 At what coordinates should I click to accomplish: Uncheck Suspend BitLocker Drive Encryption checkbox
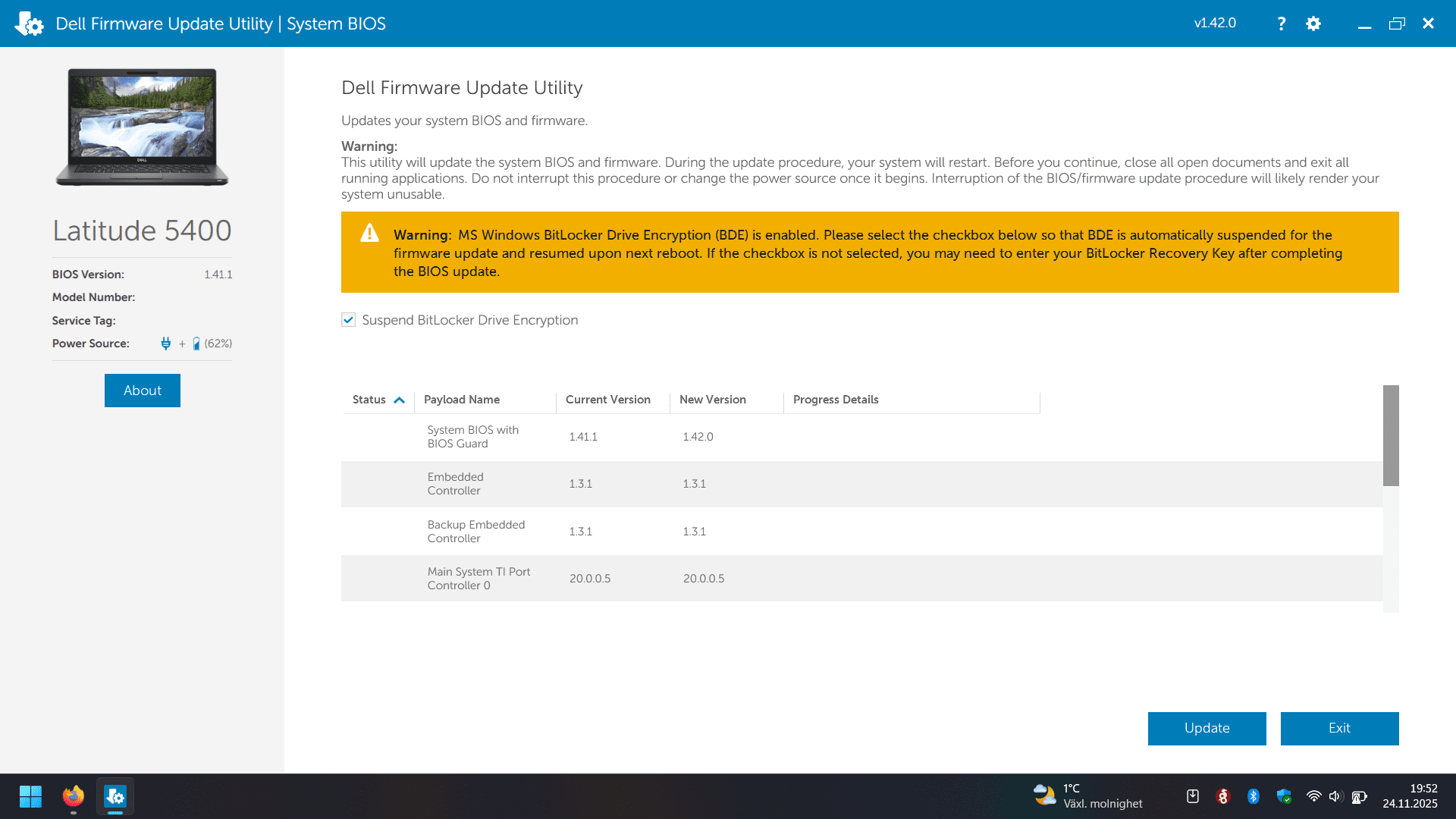348,320
